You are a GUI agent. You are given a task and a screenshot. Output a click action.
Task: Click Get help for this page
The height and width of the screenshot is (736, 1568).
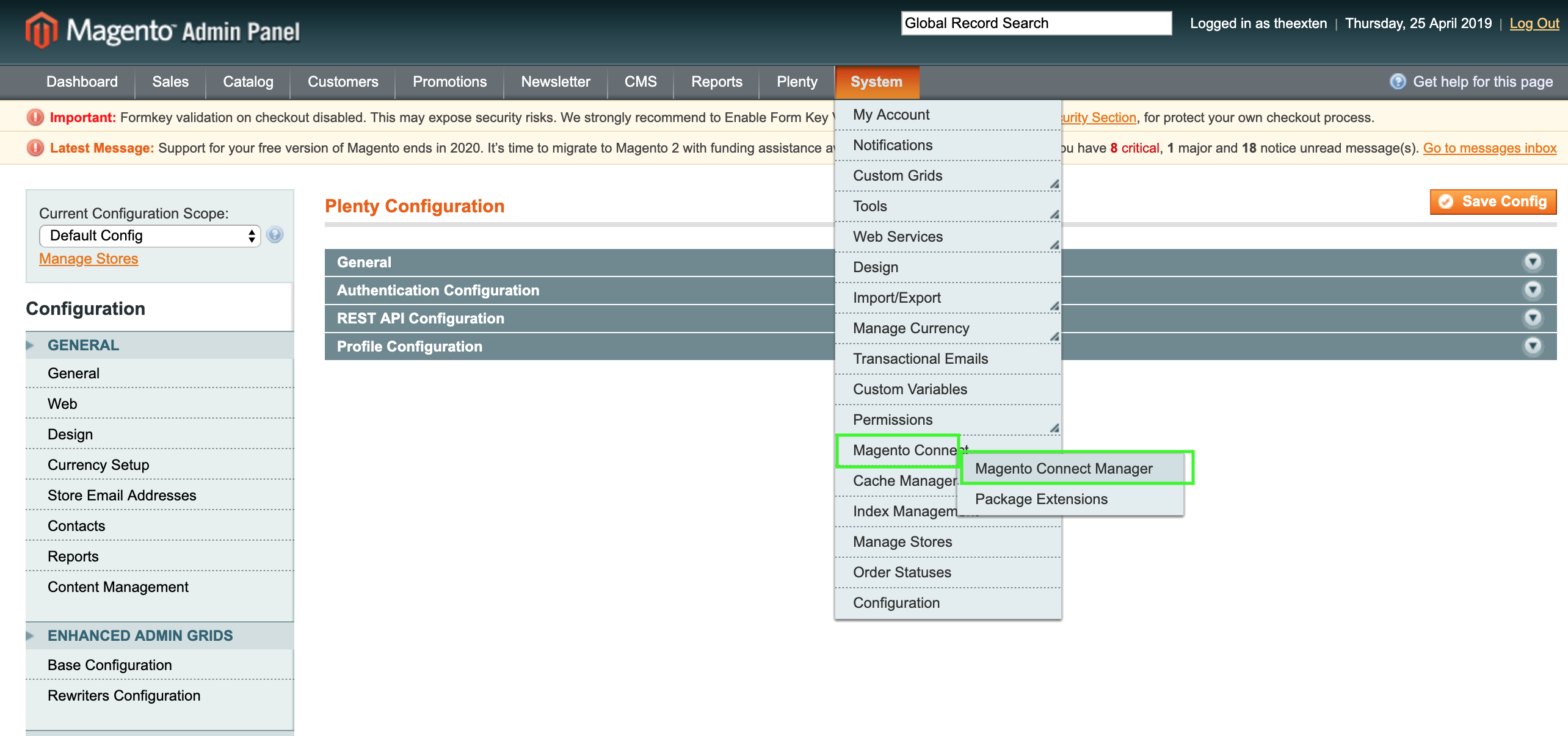pyautogui.click(x=1483, y=82)
